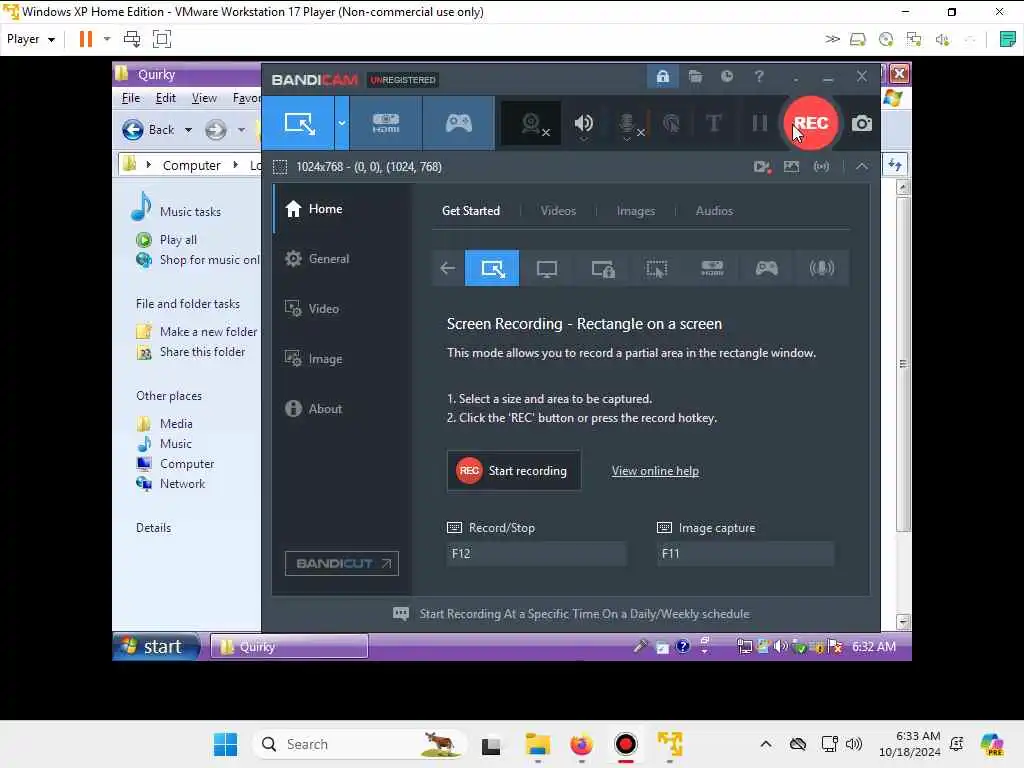This screenshot has height=768, width=1024.
Task: Select audio only recording mode icon
Action: pos(822,268)
